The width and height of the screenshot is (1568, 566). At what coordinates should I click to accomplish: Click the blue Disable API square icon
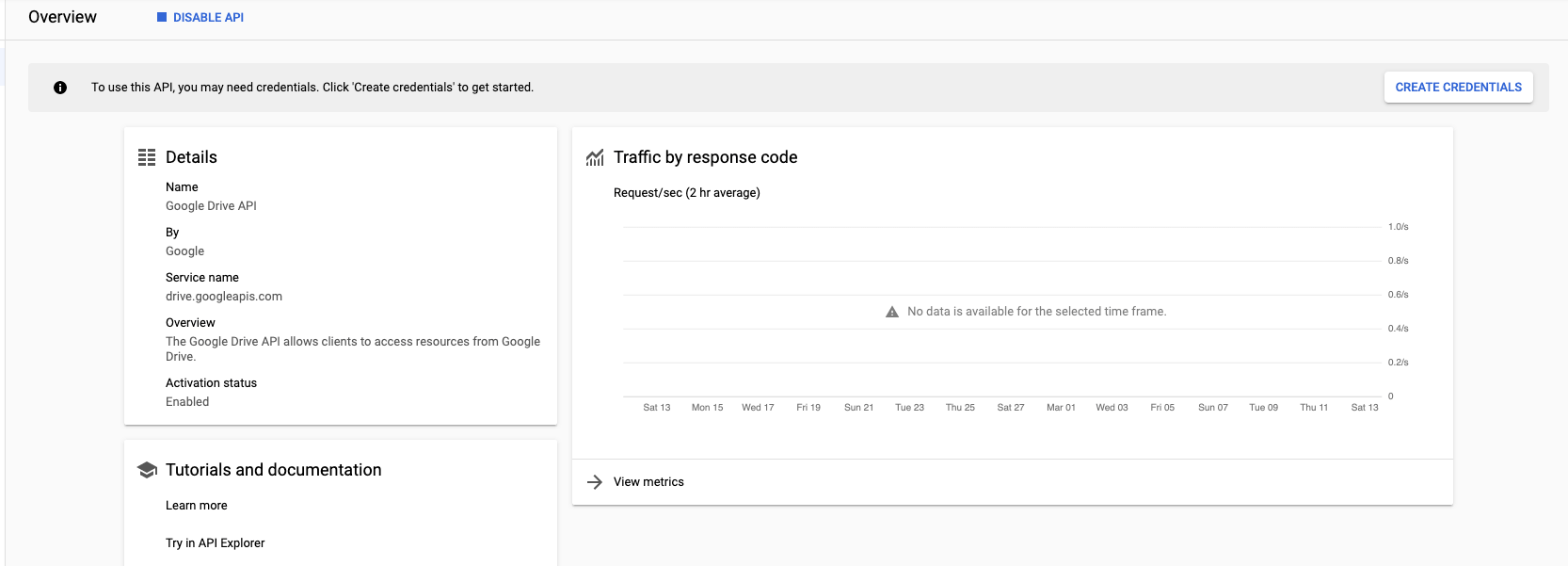pos(162,17)
